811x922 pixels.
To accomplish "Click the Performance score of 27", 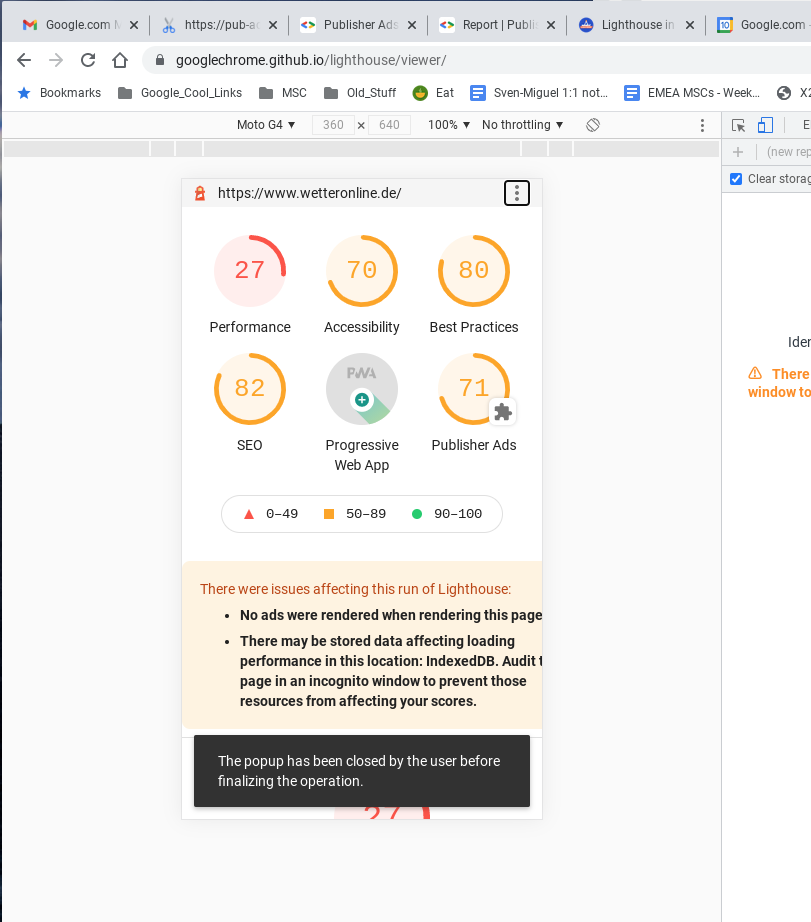I will [x=249, y=270].
